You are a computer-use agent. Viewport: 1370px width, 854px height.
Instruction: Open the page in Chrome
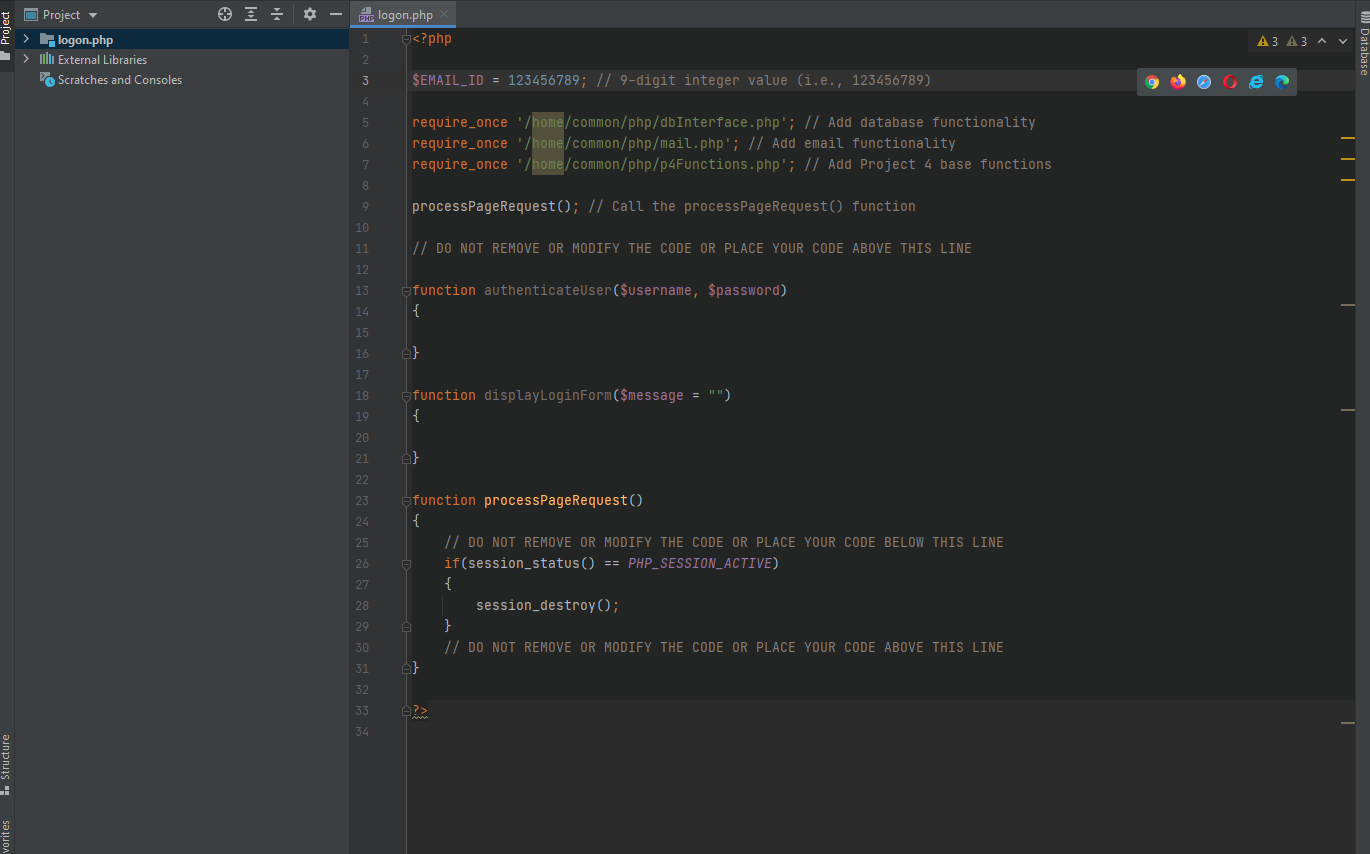(1152, 82)
